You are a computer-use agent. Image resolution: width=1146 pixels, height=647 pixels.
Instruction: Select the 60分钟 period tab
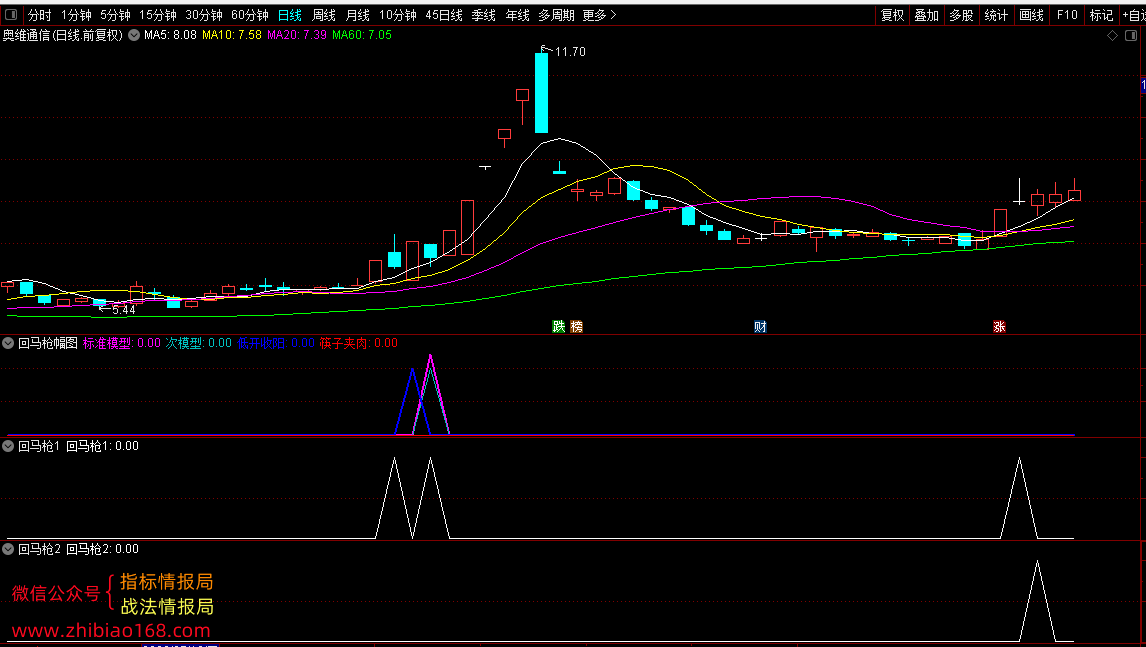(x=250, y=15)
